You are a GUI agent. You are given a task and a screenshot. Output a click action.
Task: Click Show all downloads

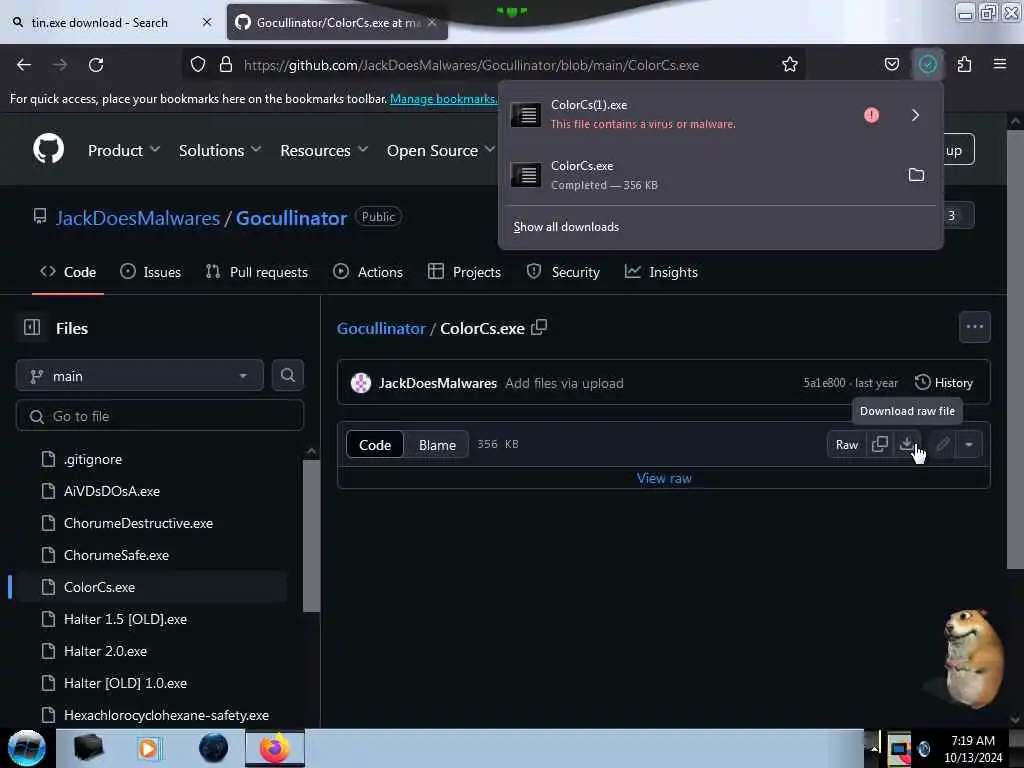pos(566,227)
